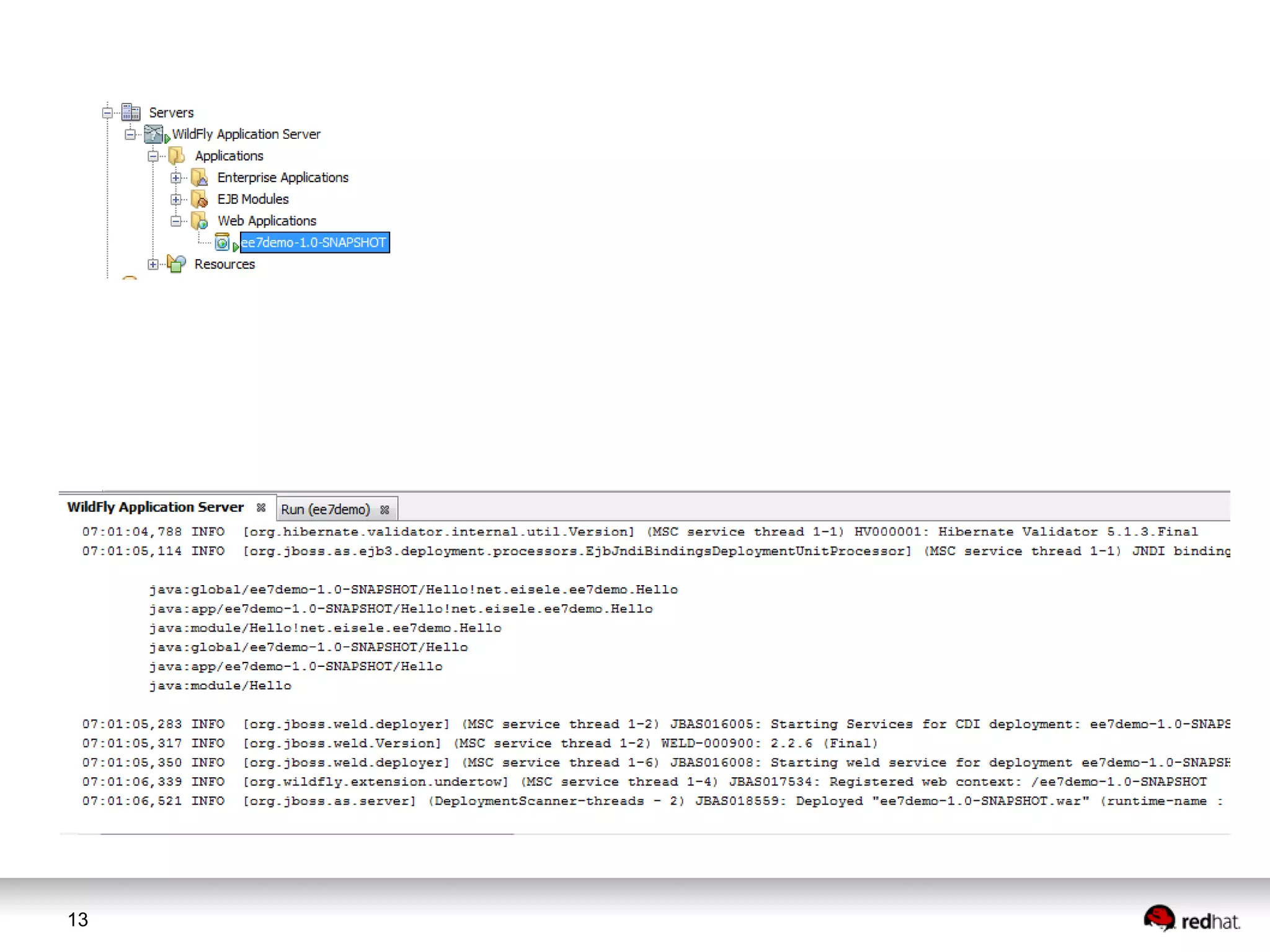Close the WildFly Application Server output tab

click(261, 508)
